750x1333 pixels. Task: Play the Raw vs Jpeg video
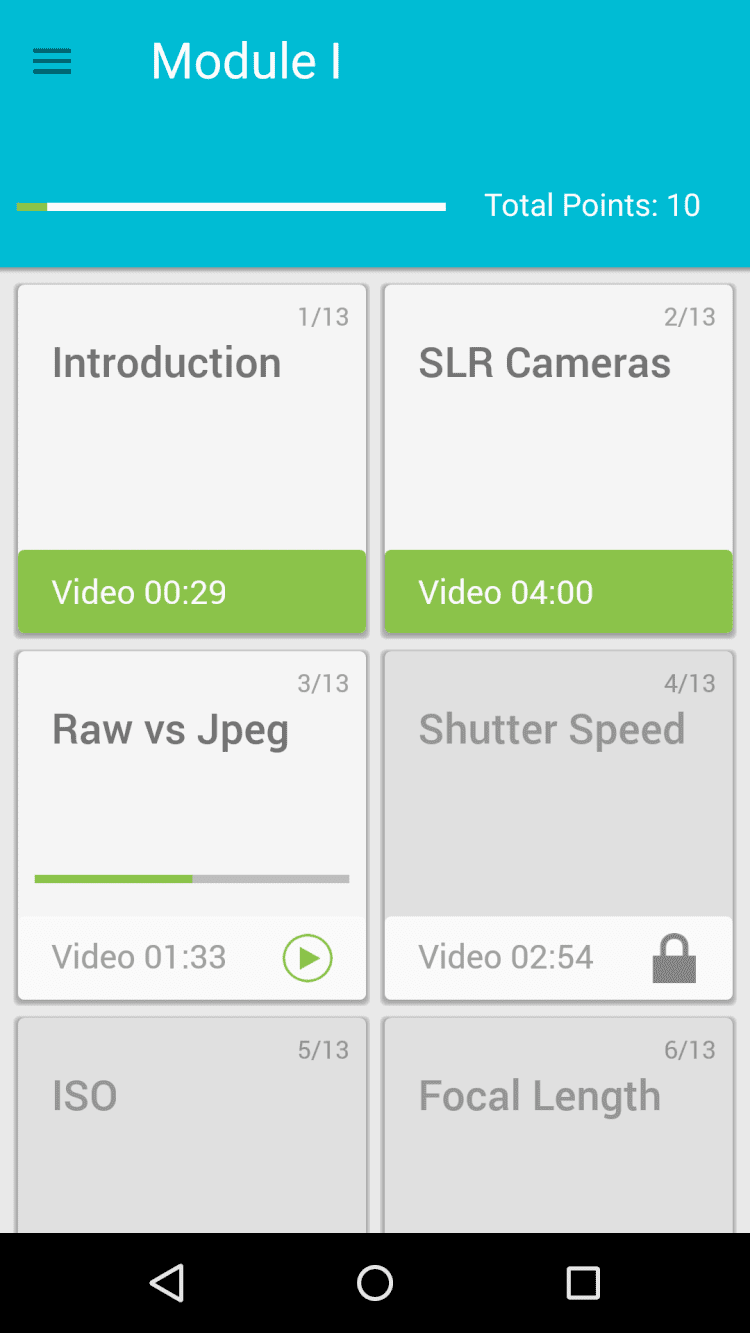pyautogui.click(x=307, y=958)
